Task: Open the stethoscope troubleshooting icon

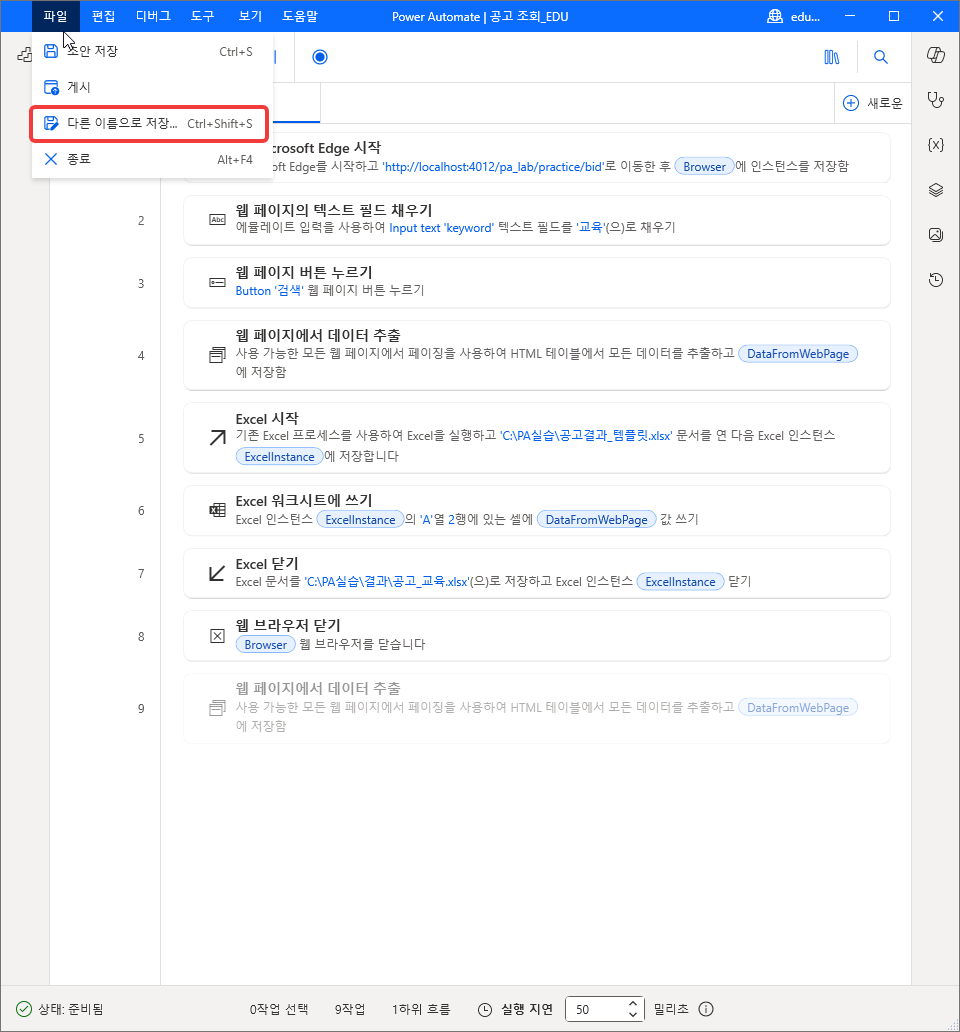Action: [936, 100]
